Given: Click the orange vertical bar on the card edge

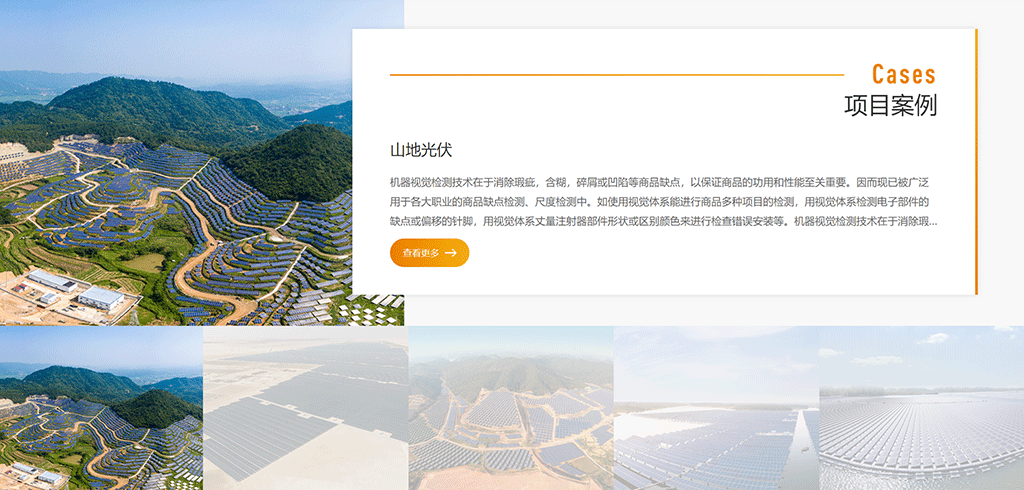Looking at the screenshot, I should [976, 162].
